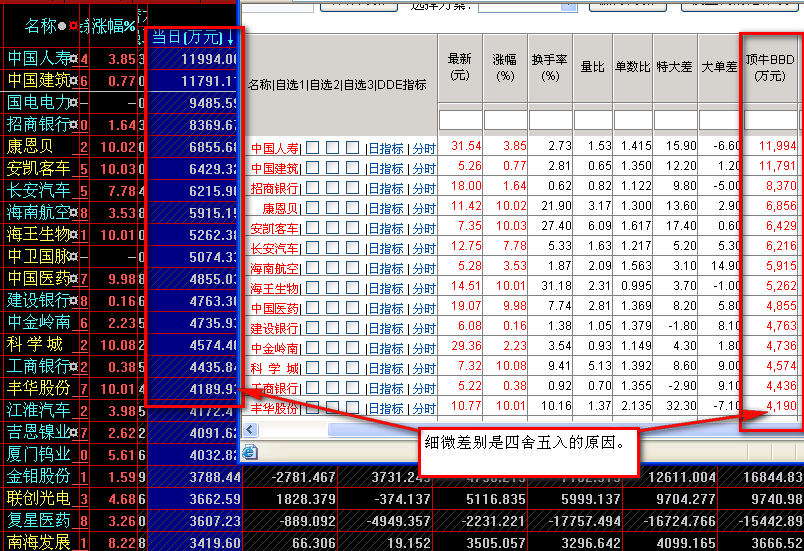Select 联创光电 in the left stock list
Screen dimensions: 804x551
point(39,498)
